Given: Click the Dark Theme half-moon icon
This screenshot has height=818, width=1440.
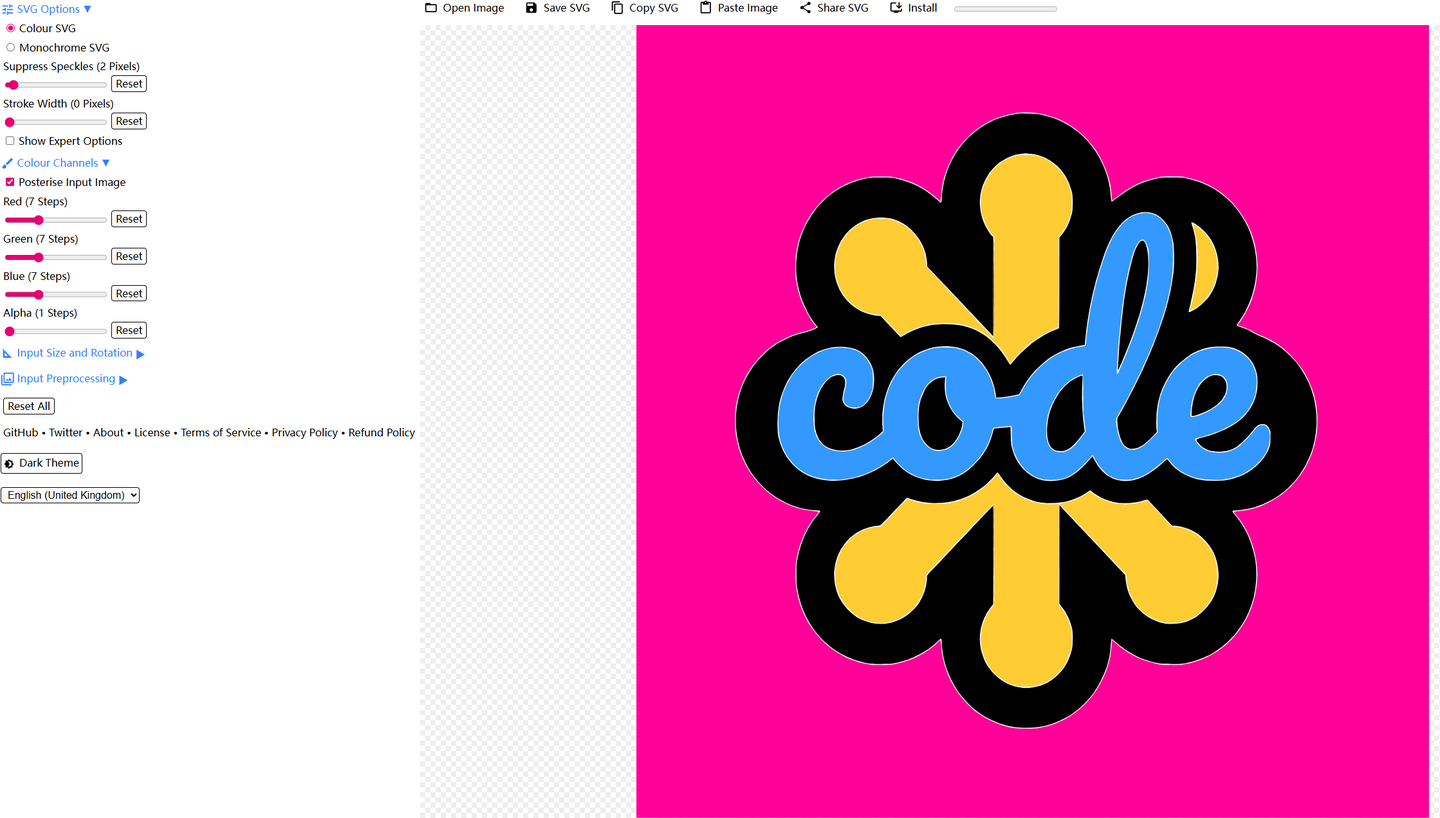Looking at the screenshot, I should click(10, 464).
